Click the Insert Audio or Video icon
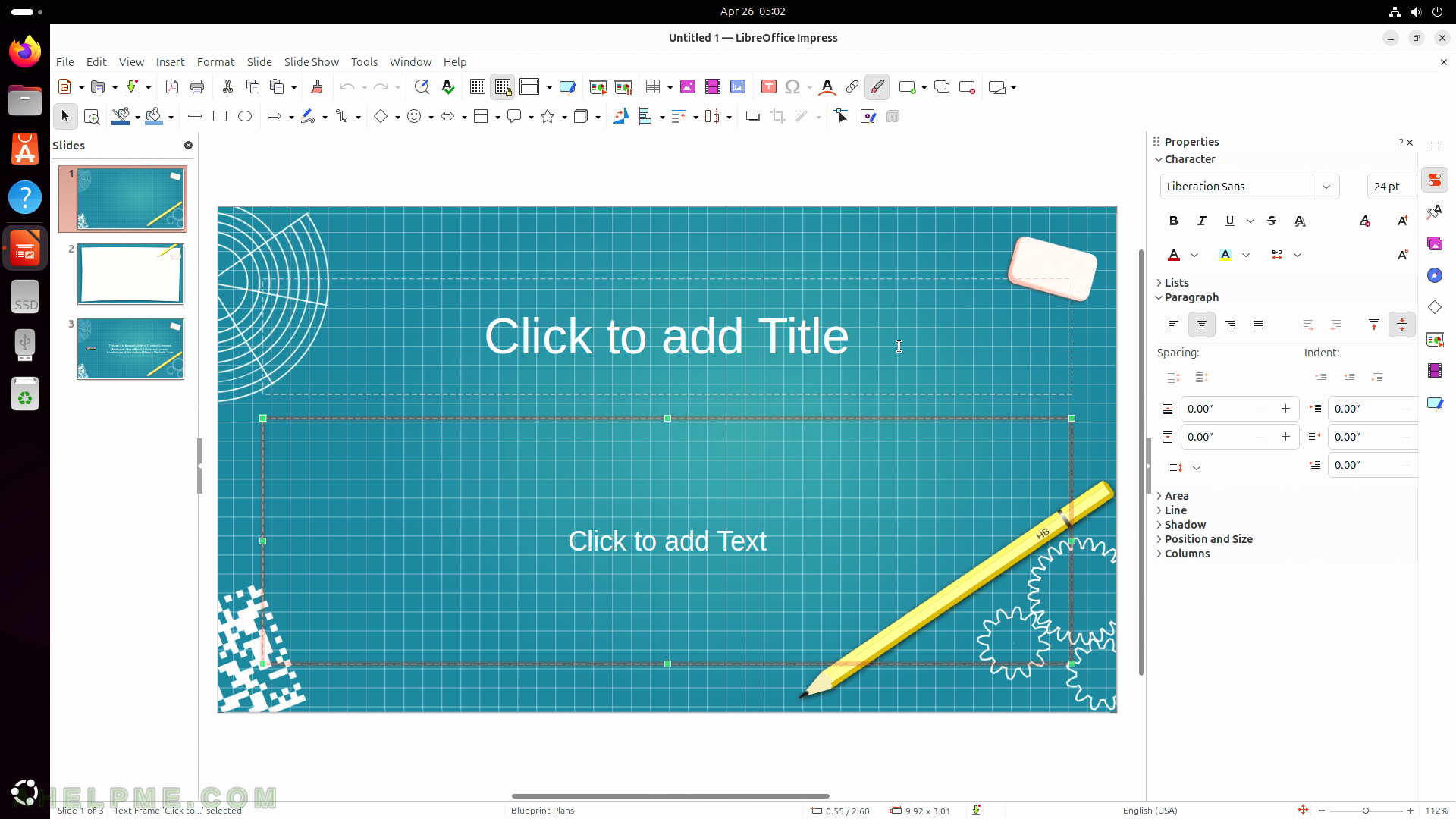Screen dimensions: 1456x819 tap(712, 87)
